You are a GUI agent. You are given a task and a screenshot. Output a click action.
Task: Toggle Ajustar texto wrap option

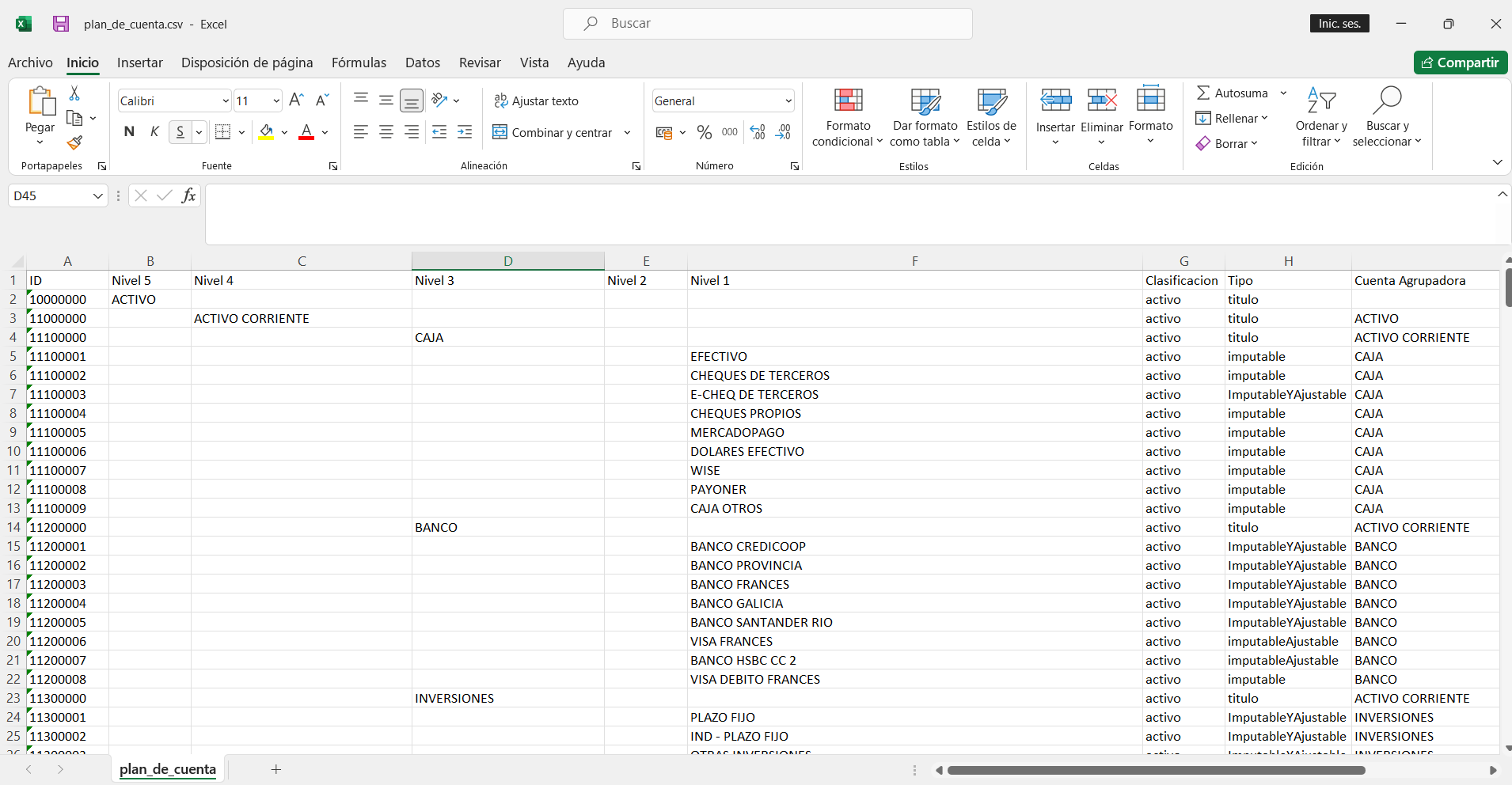coord(536,100)
